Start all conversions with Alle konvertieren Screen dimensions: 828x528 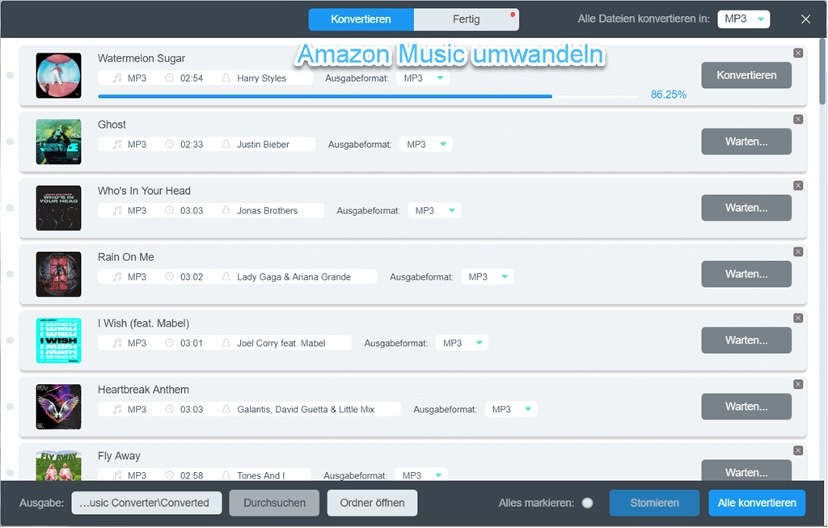click(x=757, y=503)
